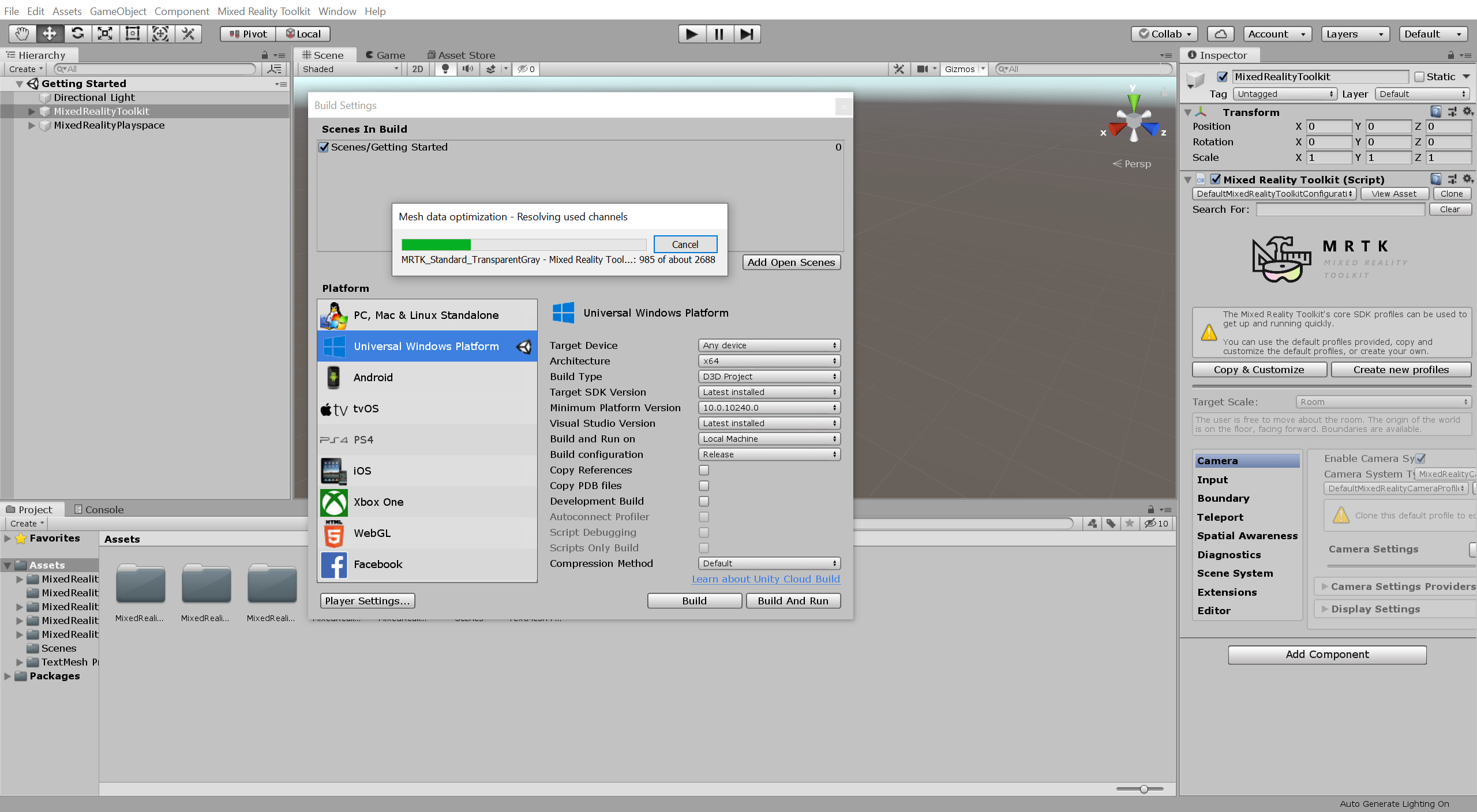Viewport: 1477px width, 812px height.
Task: Toggle the Development Build checkbox
Action: [703, 501]
